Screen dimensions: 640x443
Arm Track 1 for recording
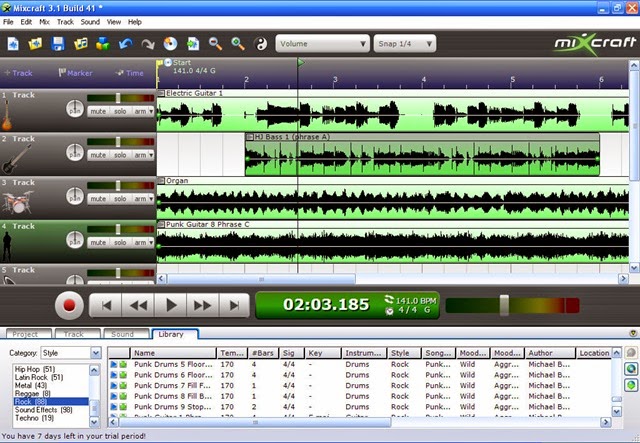click(140, 111)
